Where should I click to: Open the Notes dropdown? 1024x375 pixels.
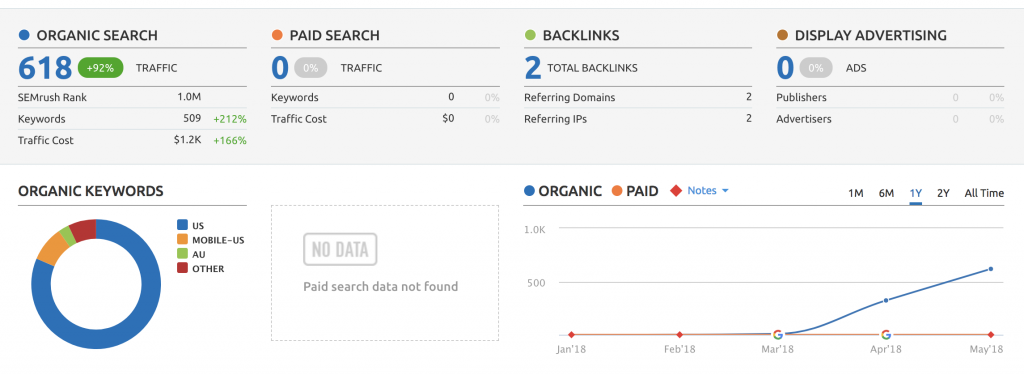click(708, 191)
